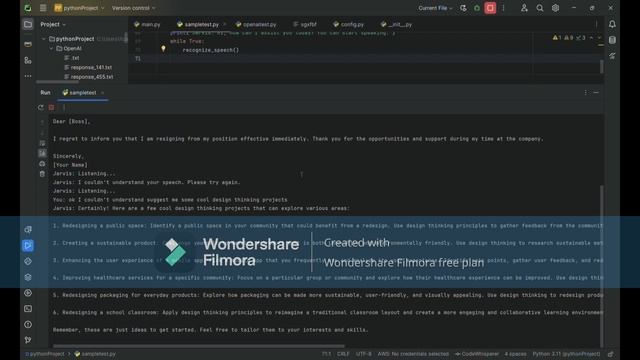The height and width of the screenshot is (360, 640).
Task: Jump to previous highlighted error arrow
Action: (591, 38)
